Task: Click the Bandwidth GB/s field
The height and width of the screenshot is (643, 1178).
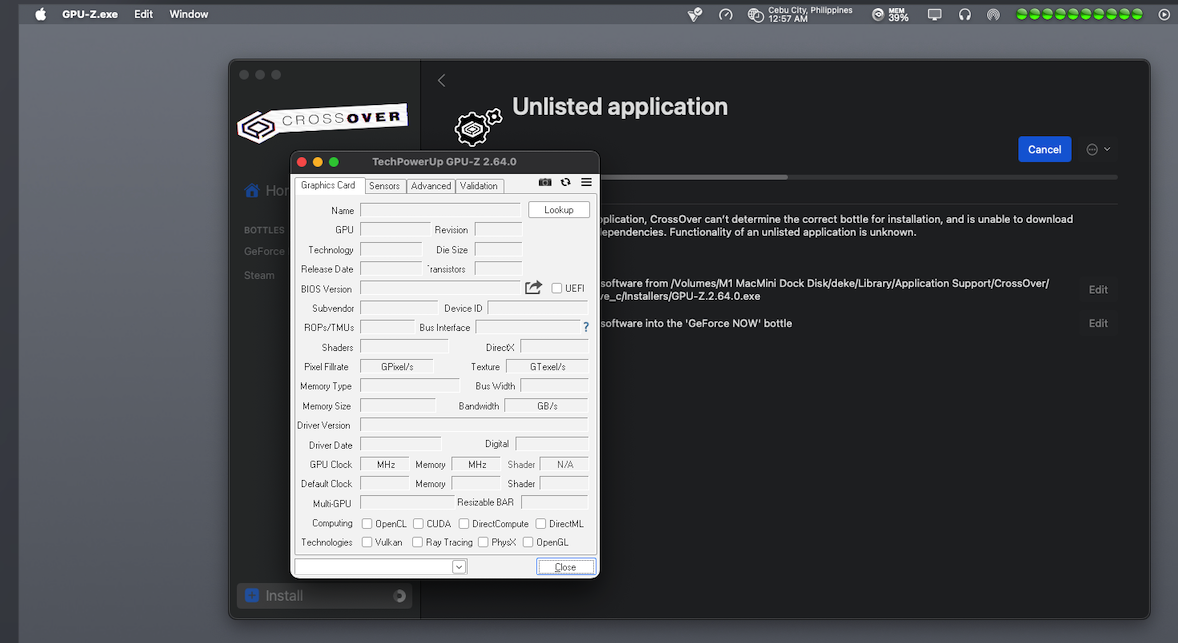Action: [x=546, y=406]
